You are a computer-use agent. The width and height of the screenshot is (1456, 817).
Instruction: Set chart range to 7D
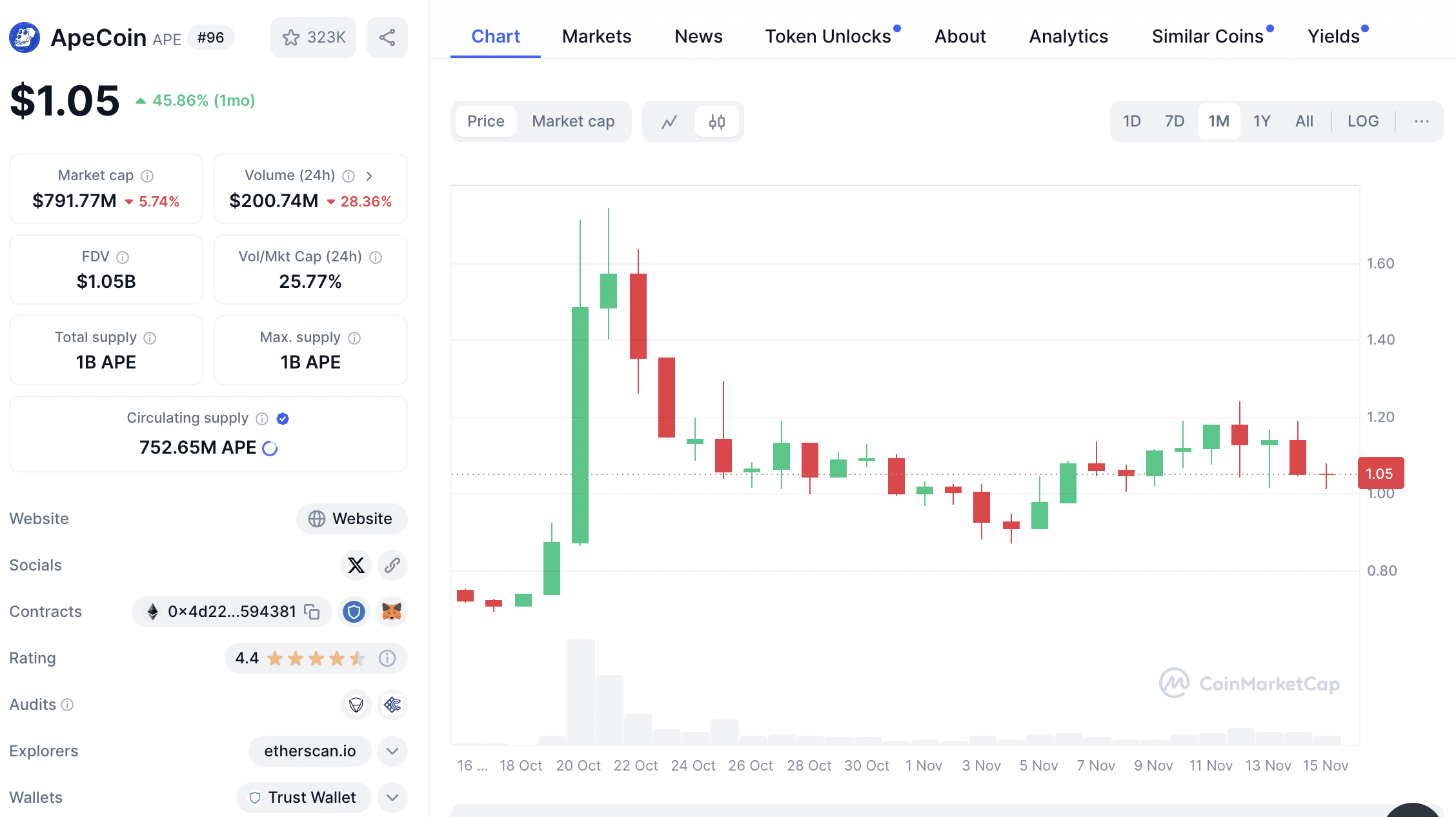1175,121
